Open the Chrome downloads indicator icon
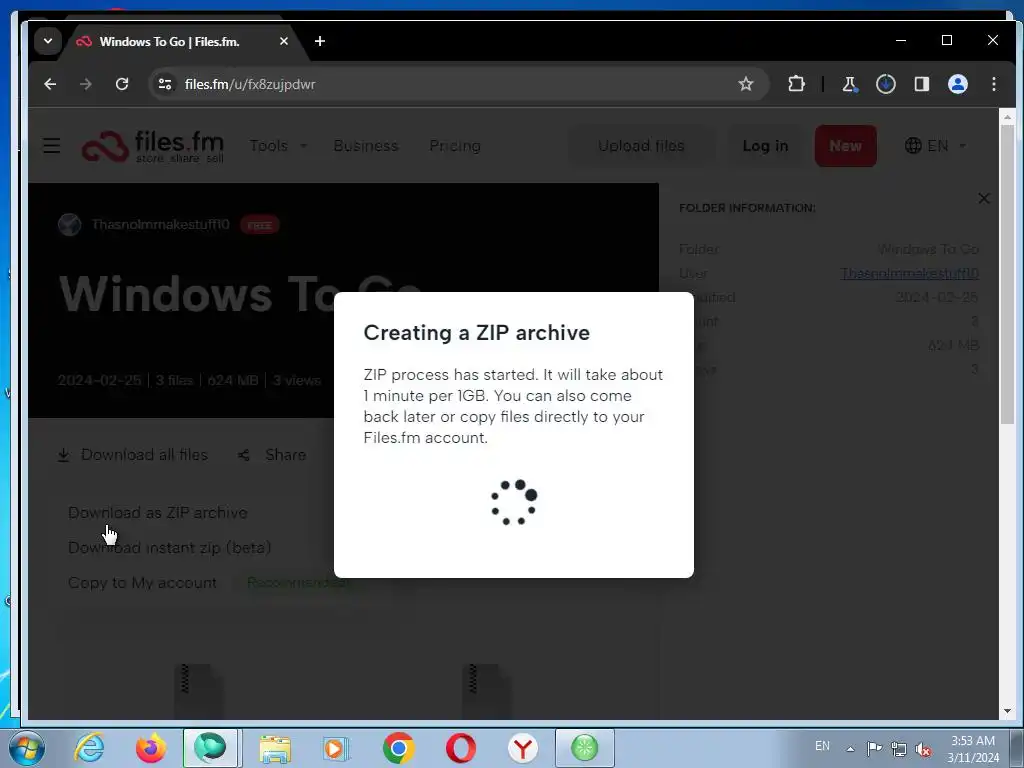The image size is (1024, 768). pos(886,84)
